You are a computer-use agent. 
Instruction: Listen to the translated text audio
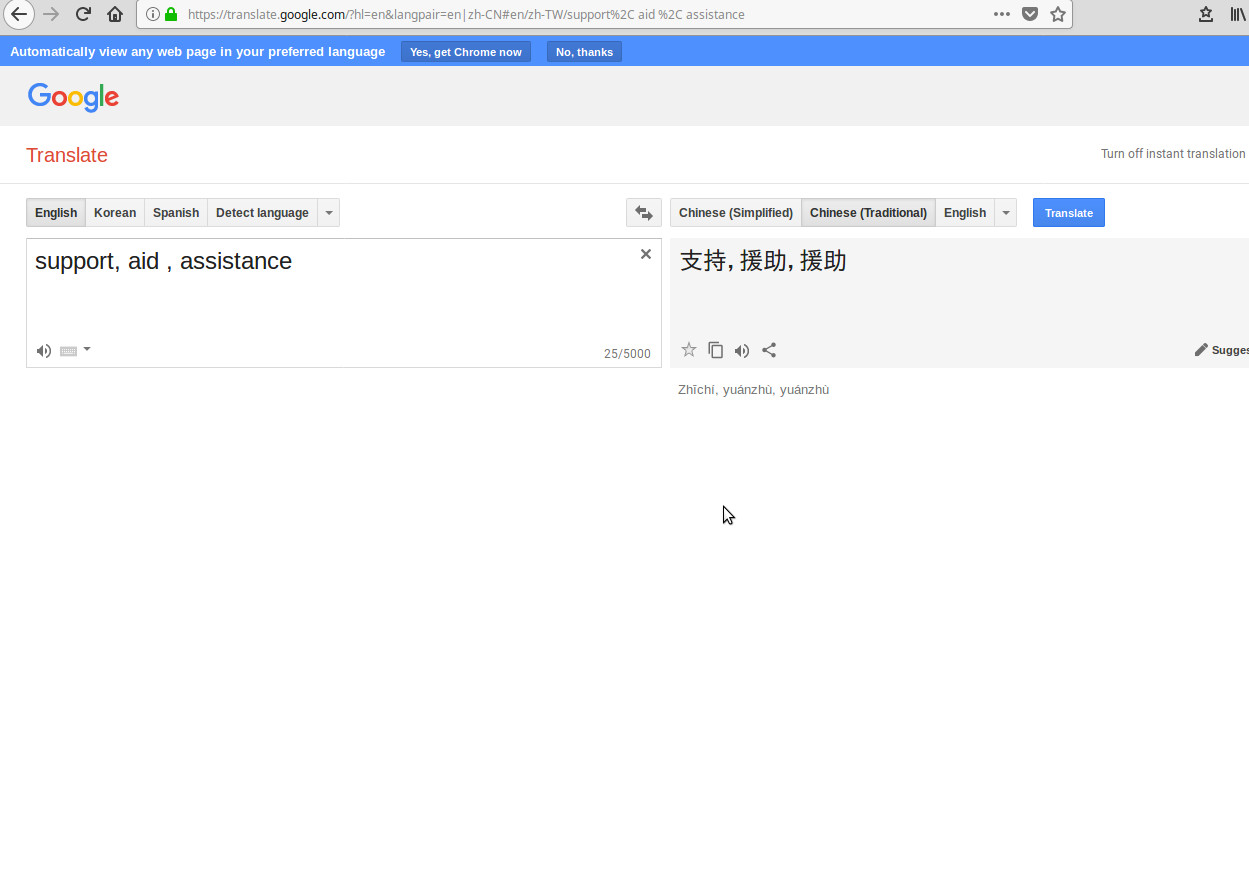coord(742,350)
